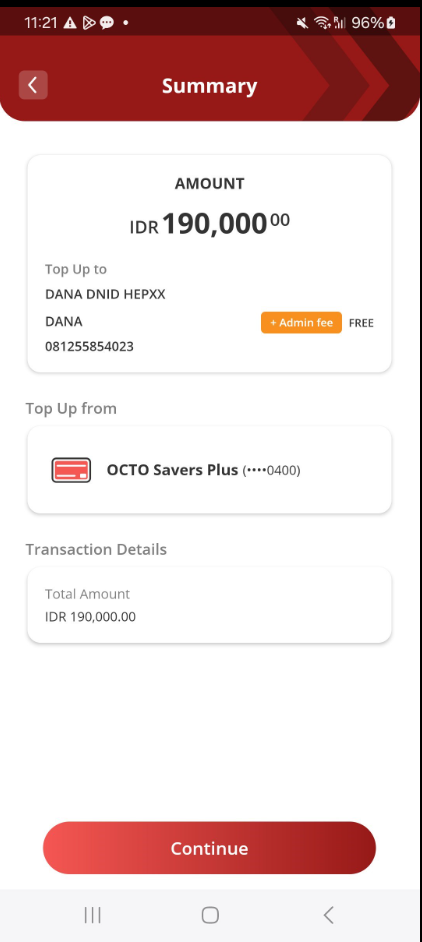Tap the DANA DNID HEPXX recipient name
This screenshot has width=422, height=942.
pyautogui.click(x=105, y=294)
